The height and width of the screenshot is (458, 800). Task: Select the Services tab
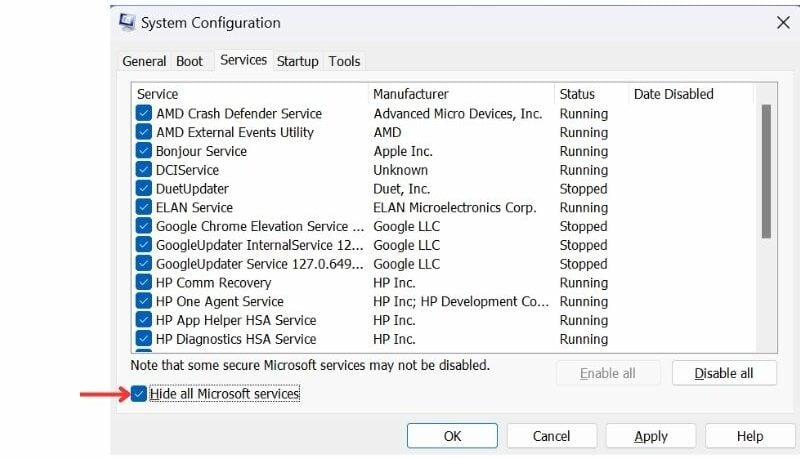[x=243, y=60]
